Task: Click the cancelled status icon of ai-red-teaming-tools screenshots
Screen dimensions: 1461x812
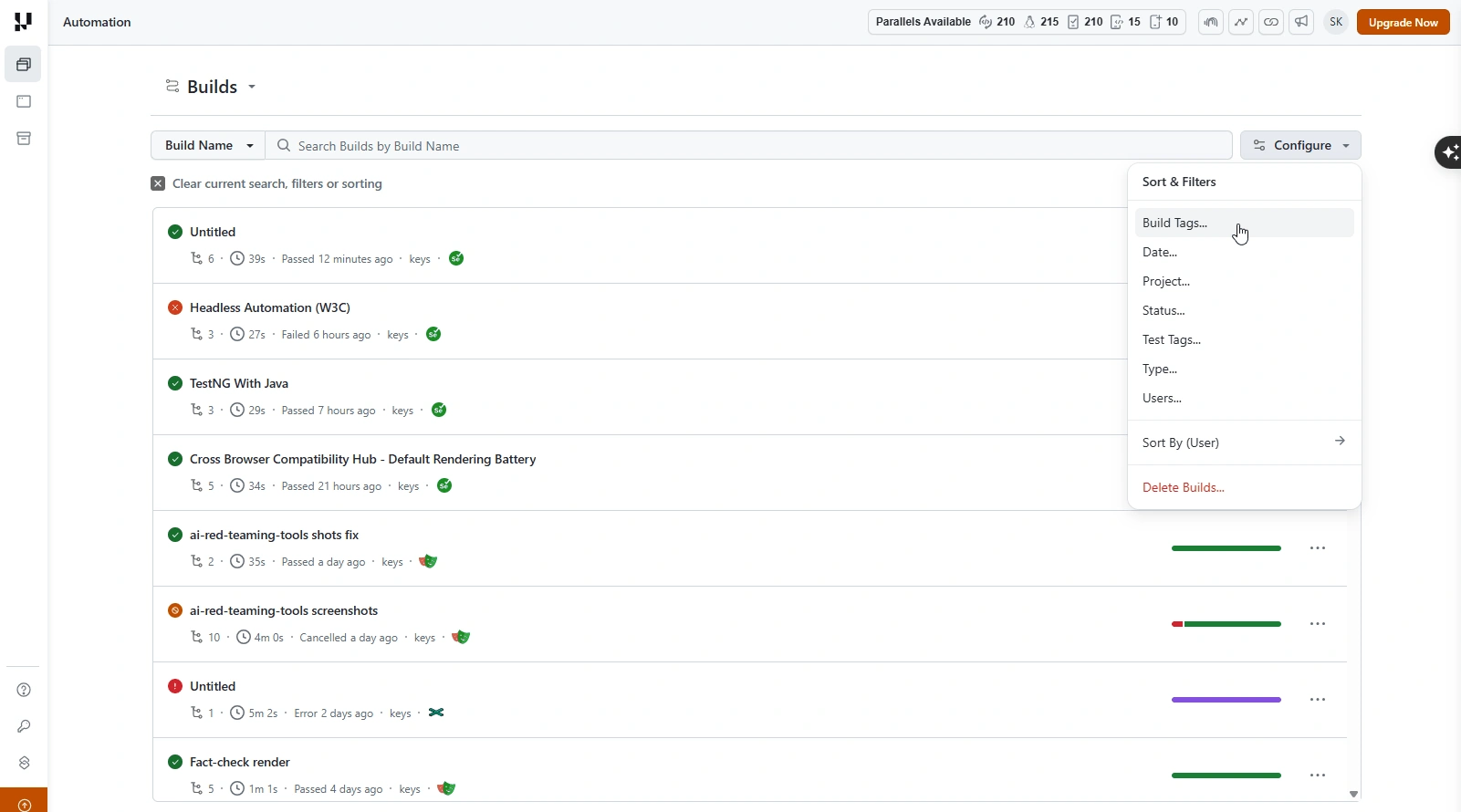Action: (175, 610)
